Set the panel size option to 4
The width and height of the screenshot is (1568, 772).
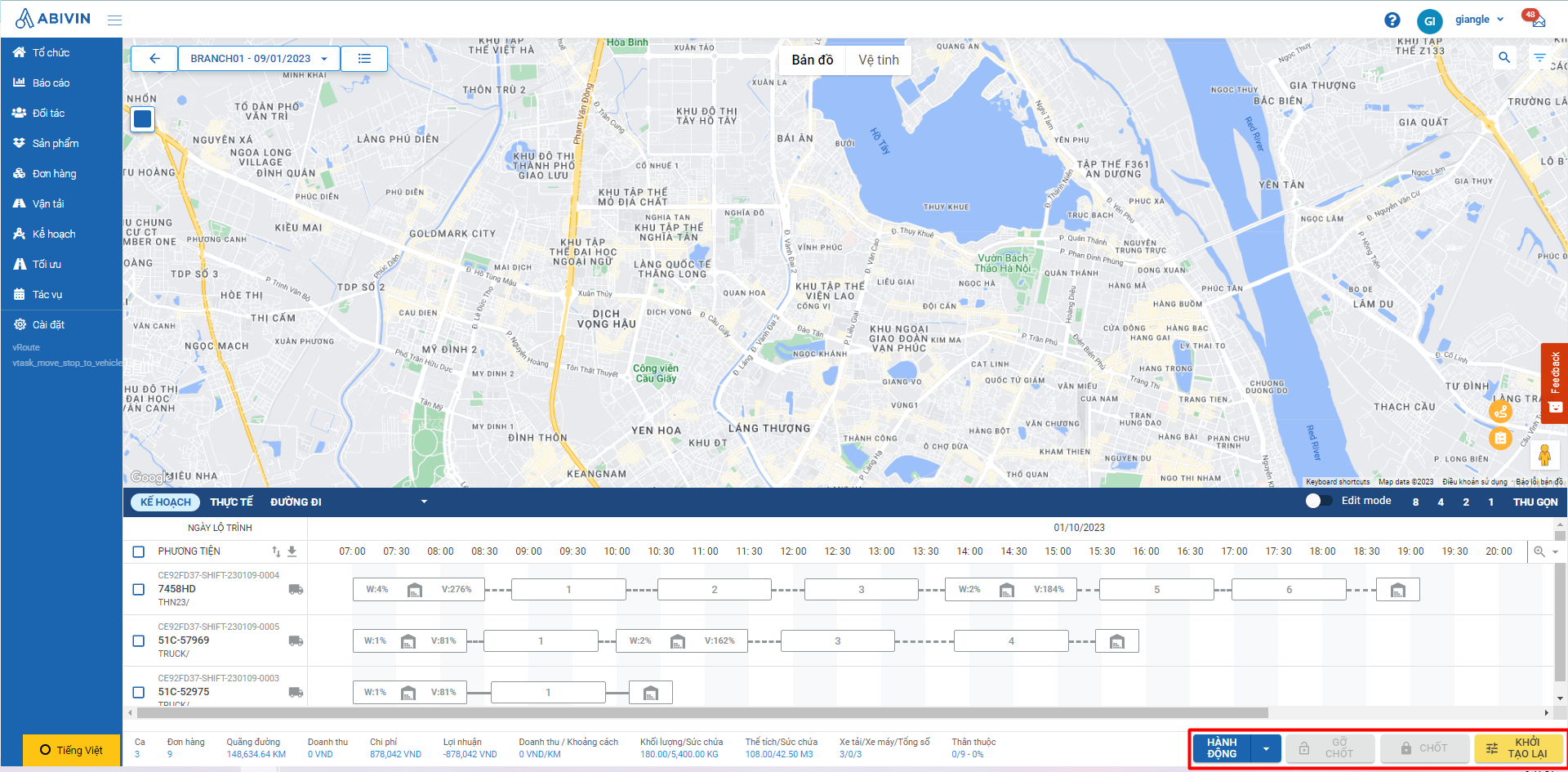(1441, 502)
